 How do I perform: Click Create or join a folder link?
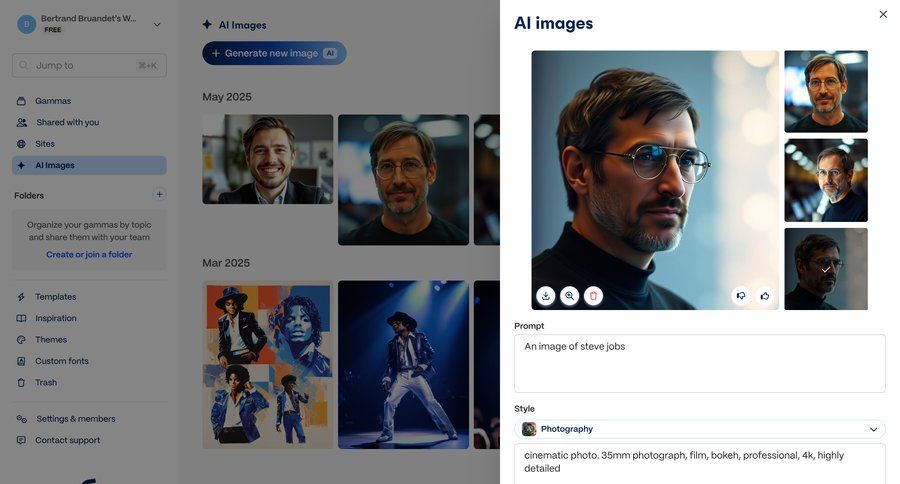89,254
